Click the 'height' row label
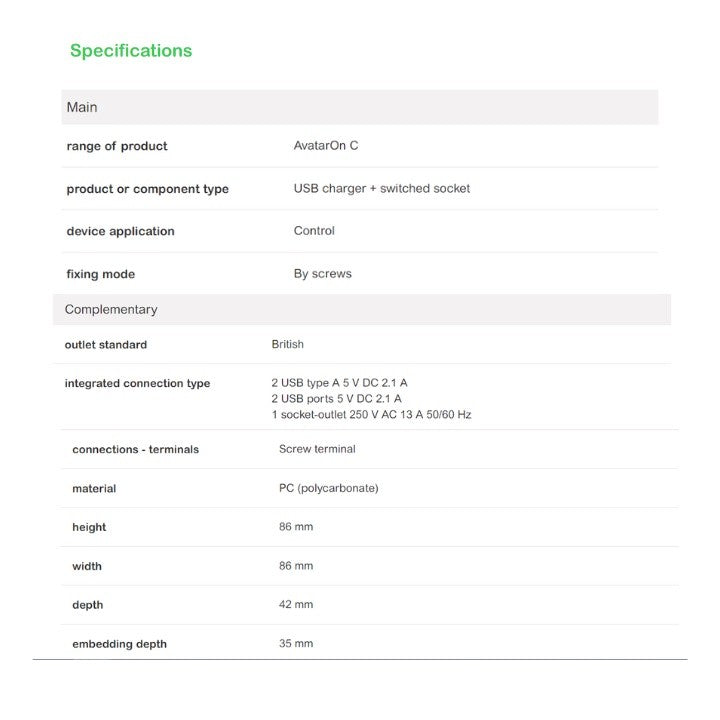 (89, 527)
